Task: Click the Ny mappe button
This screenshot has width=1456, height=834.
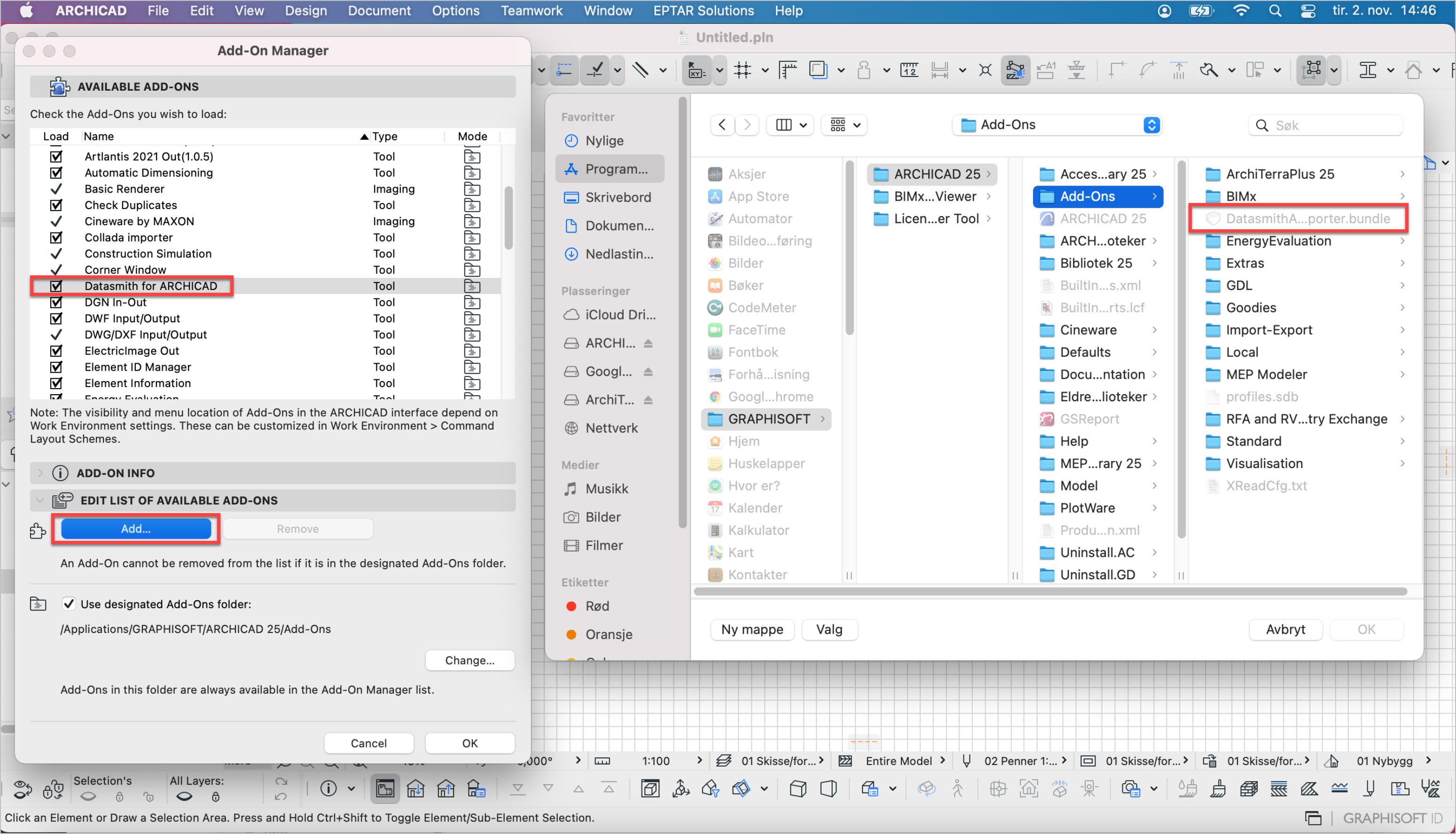Action: [752, 629]
